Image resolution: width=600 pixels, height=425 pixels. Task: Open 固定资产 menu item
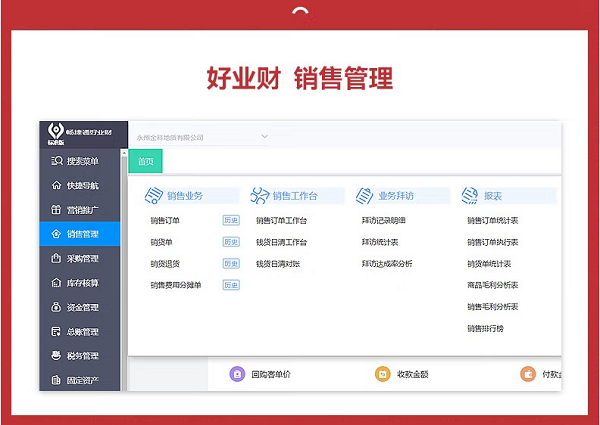(x=80, y=380)
